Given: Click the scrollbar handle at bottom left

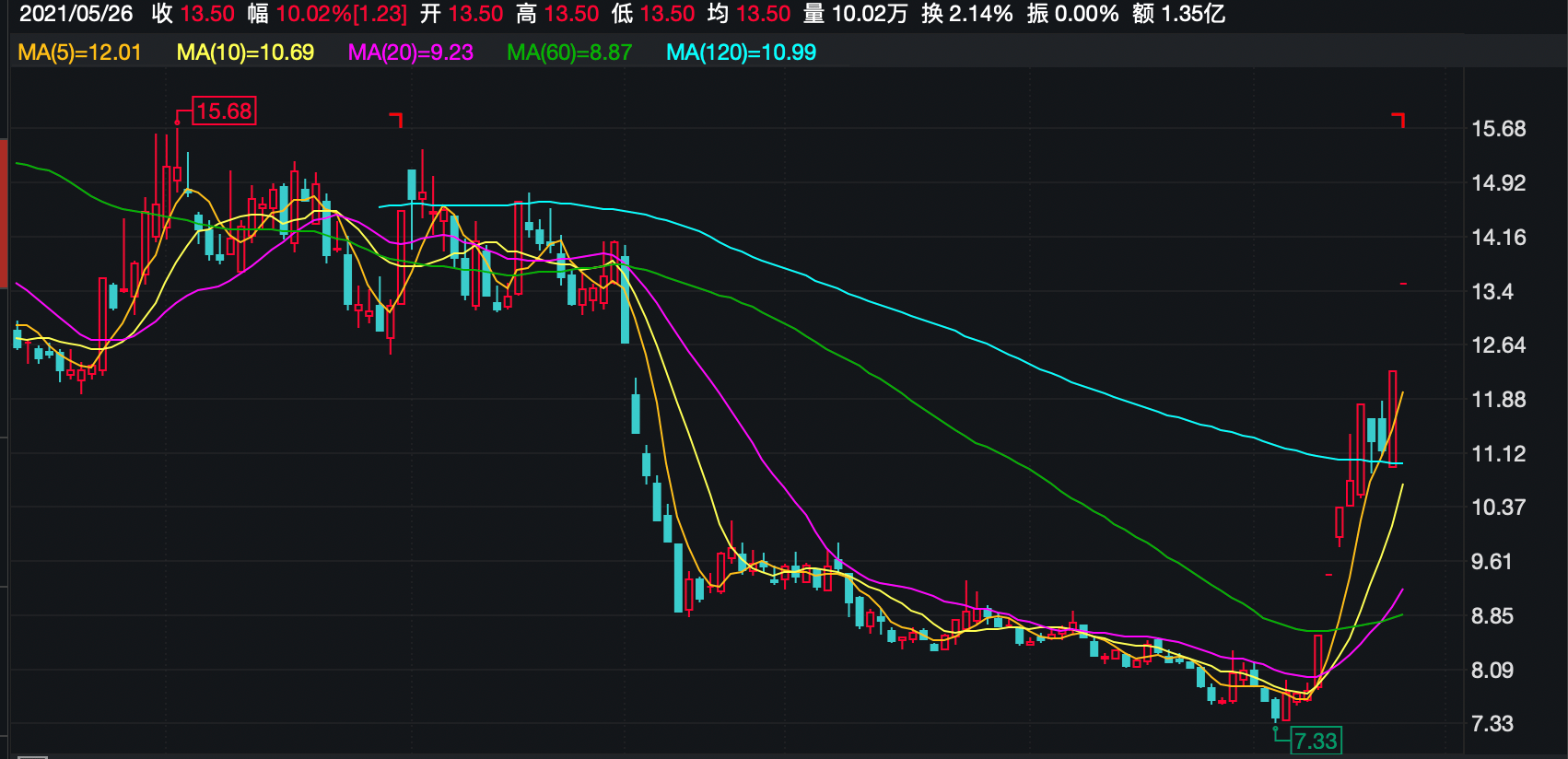Looking at the screenshot, I should click(32, 756).
